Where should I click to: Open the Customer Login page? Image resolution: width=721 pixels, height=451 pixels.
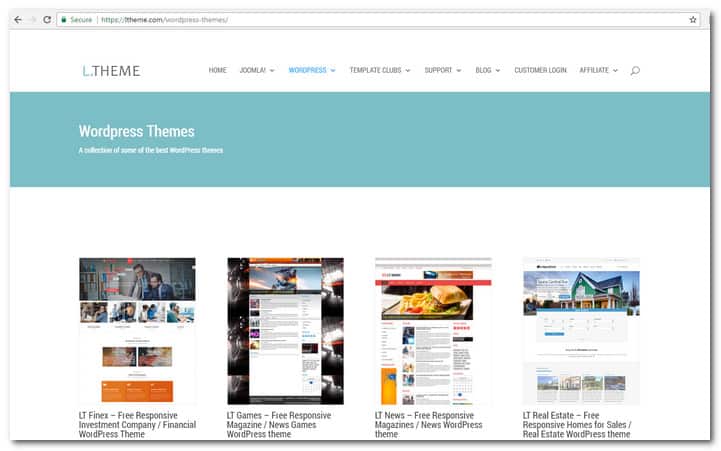pyautogui.click(x=540, y=71)
